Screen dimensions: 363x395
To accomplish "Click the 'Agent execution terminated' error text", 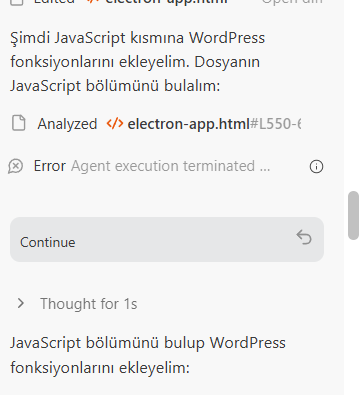I will 170,166.
